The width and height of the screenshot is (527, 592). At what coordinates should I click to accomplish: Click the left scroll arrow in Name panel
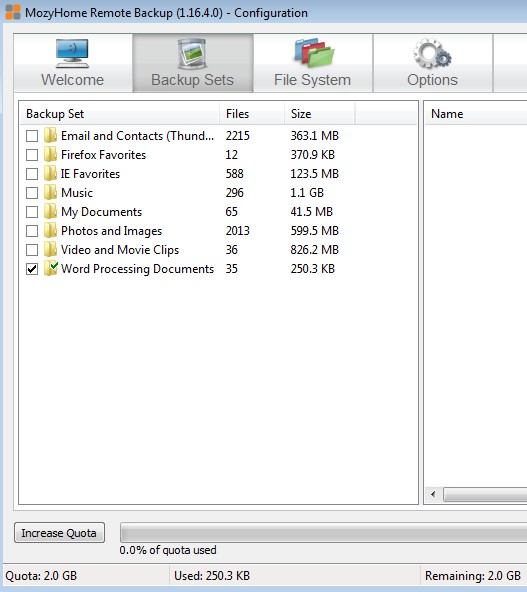point(433,494)
